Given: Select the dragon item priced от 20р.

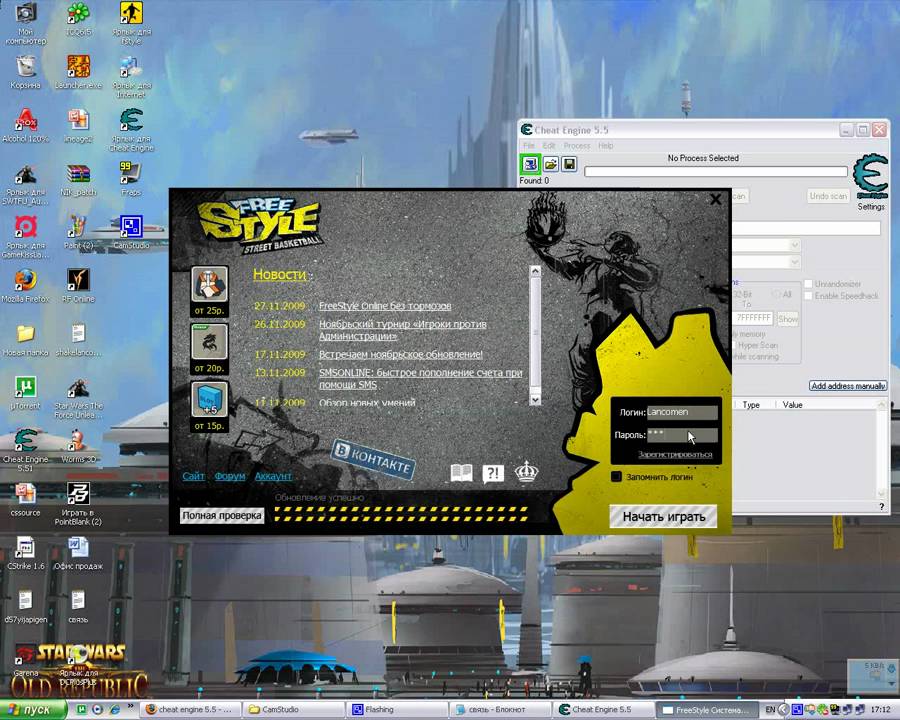Looking at the screenshot, I should coord(210,342).
